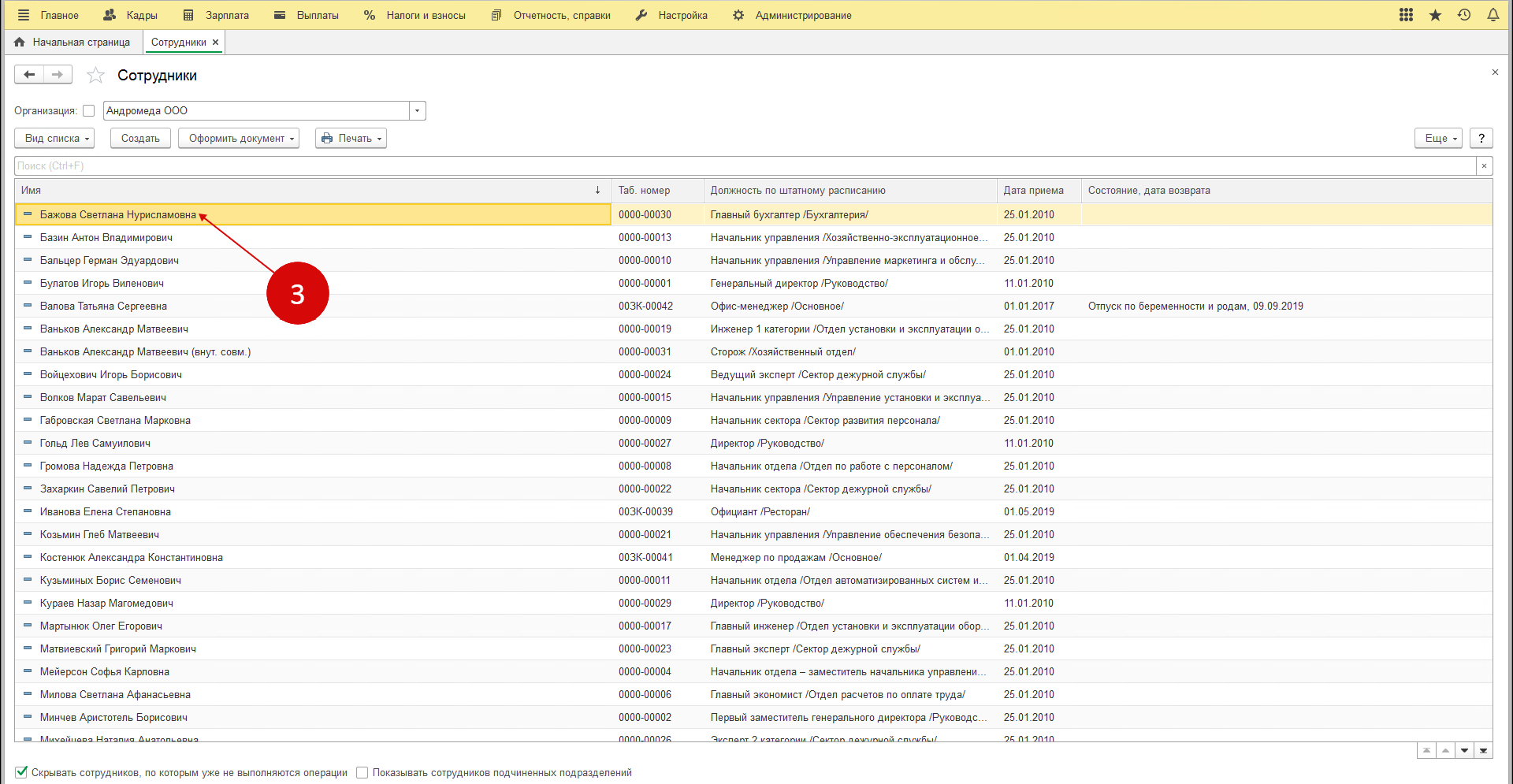Screen dimensions: 1513x784
Task: Select employee Бальцер Герман Эдуардович
Action: [x=110, y=260]
